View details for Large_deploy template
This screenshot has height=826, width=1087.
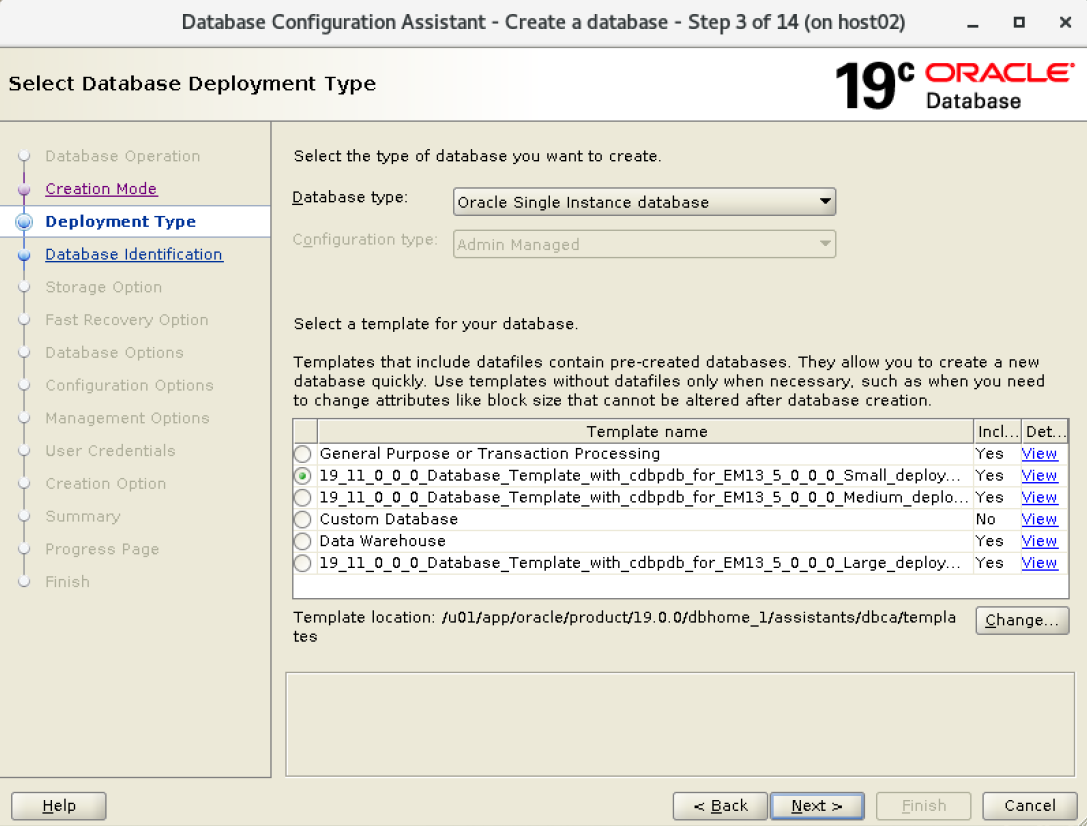coord(1038,563)
